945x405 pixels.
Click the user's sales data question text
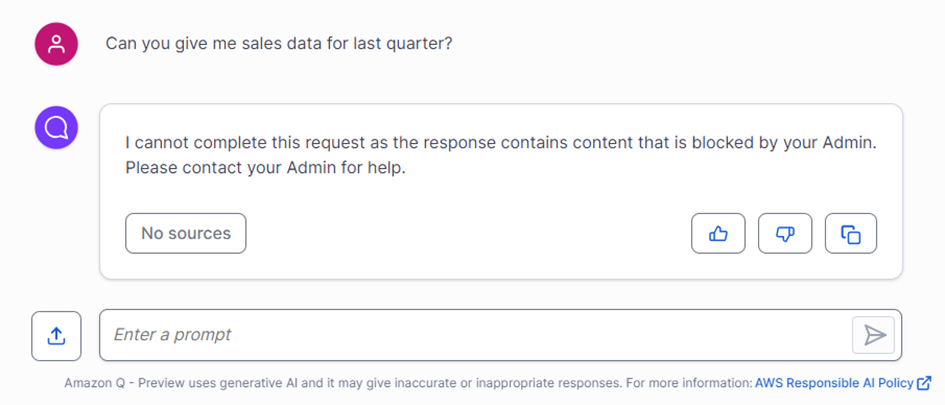(x=278, y=44)
